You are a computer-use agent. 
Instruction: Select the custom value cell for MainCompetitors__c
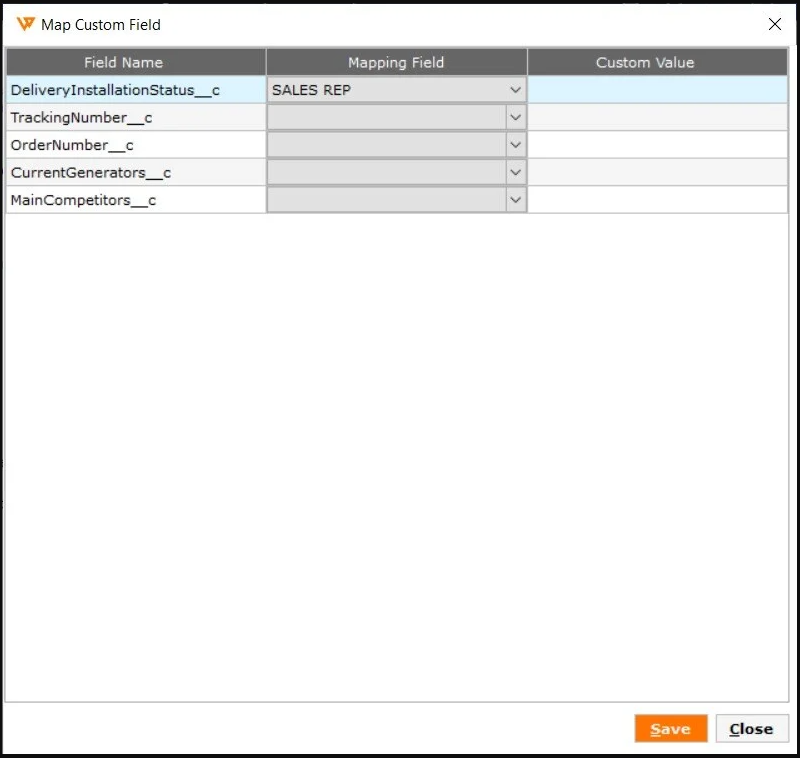657,200
